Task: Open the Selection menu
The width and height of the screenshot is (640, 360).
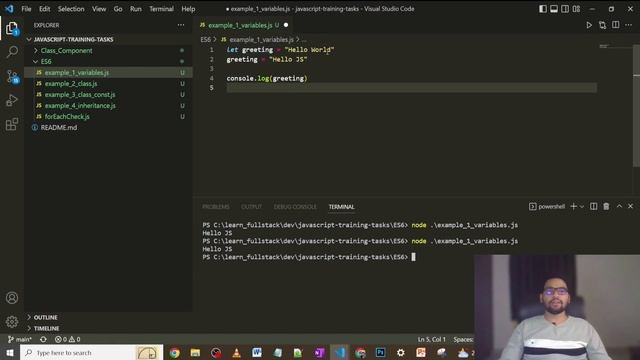Action: coord(71,9)
